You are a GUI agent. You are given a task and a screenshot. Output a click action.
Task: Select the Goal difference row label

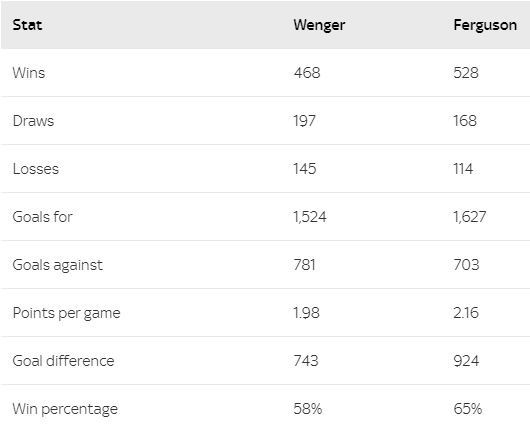point(63,361)
